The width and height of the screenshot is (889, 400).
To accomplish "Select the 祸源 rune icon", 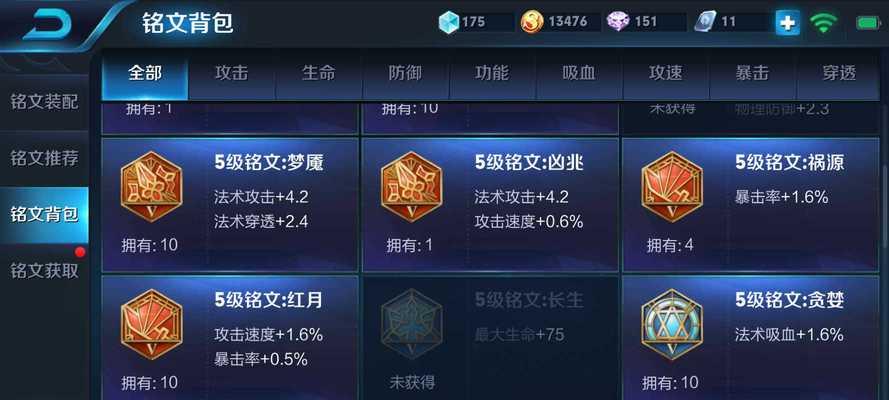I will coord(672,186).
